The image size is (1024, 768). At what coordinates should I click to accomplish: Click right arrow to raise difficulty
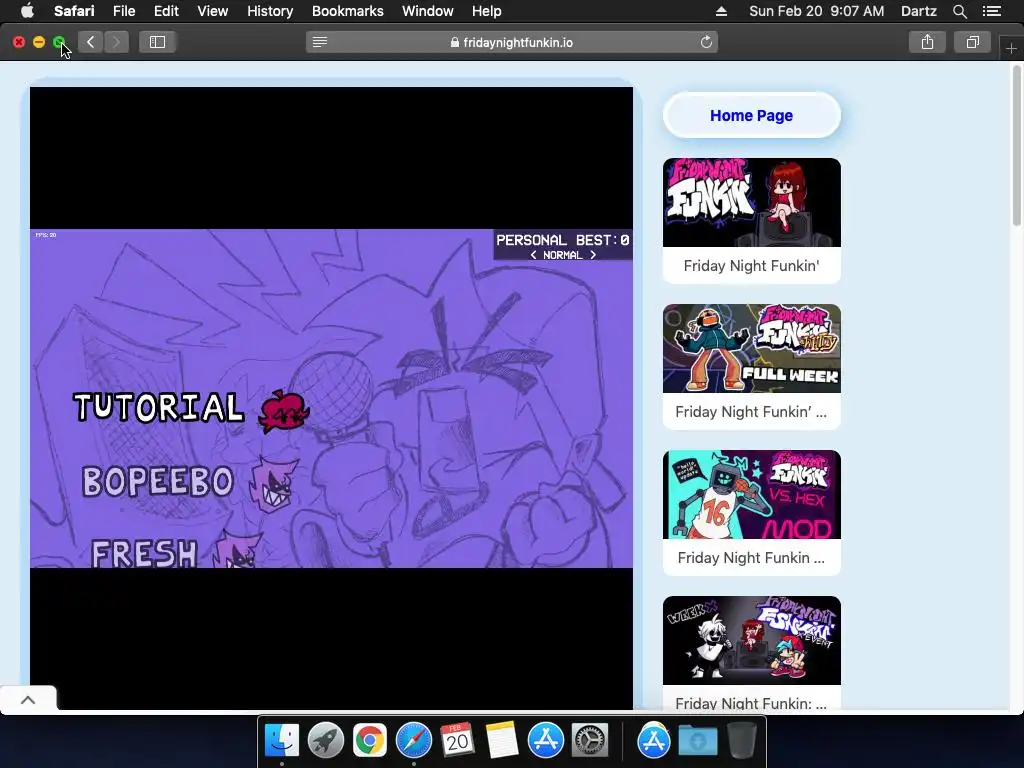pyautogui.click(x=593, y=255)
